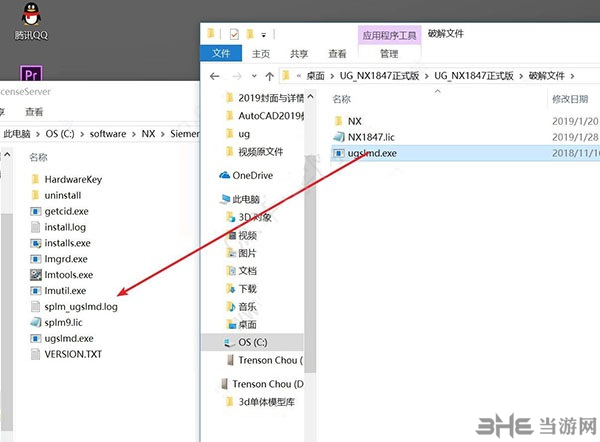This screenshot has height=442, width=600.
Task: Select the 应用程序工具 contextual tab
Action: point(389,36)
